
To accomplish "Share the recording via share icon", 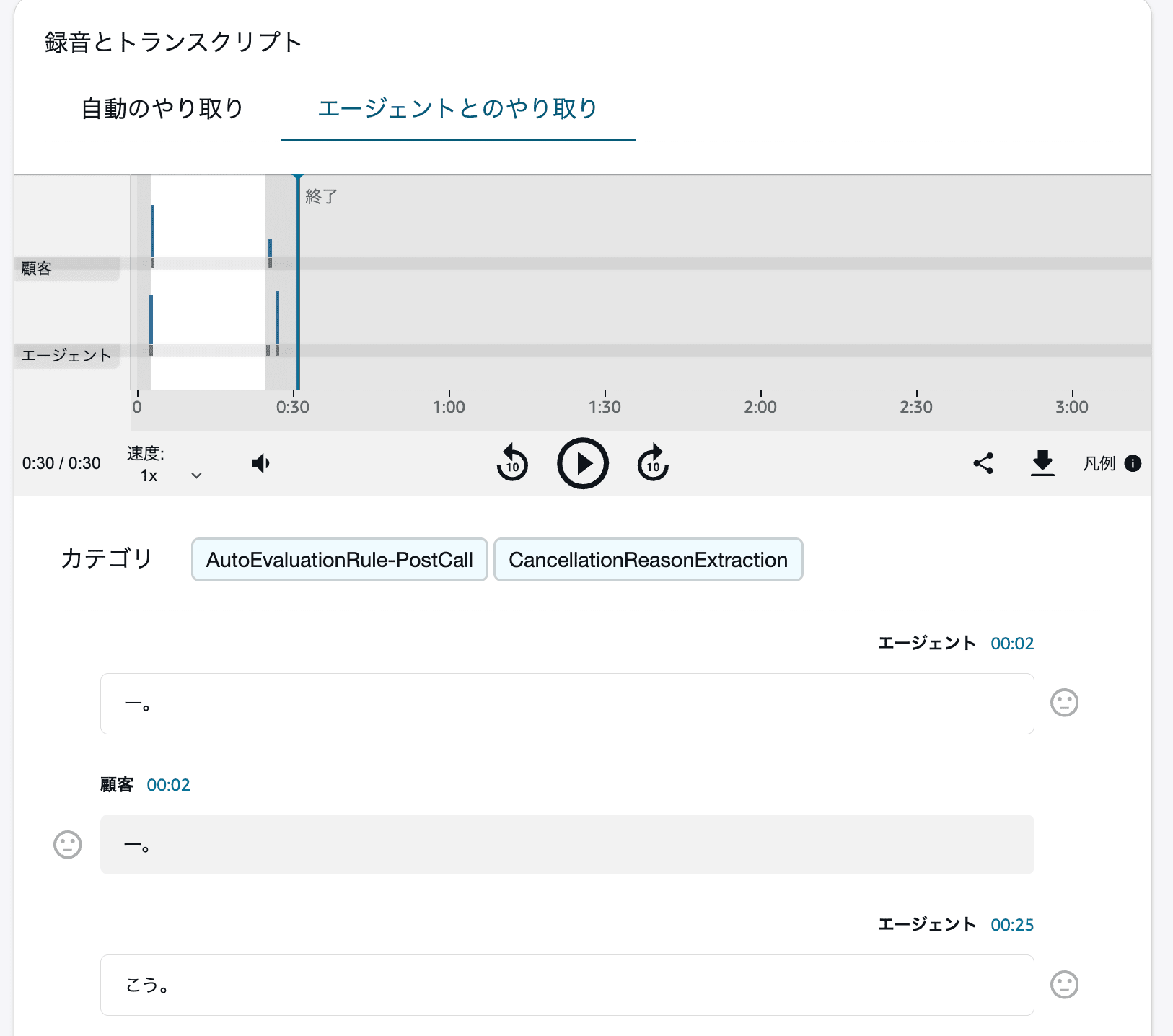I will pos(983,463).
